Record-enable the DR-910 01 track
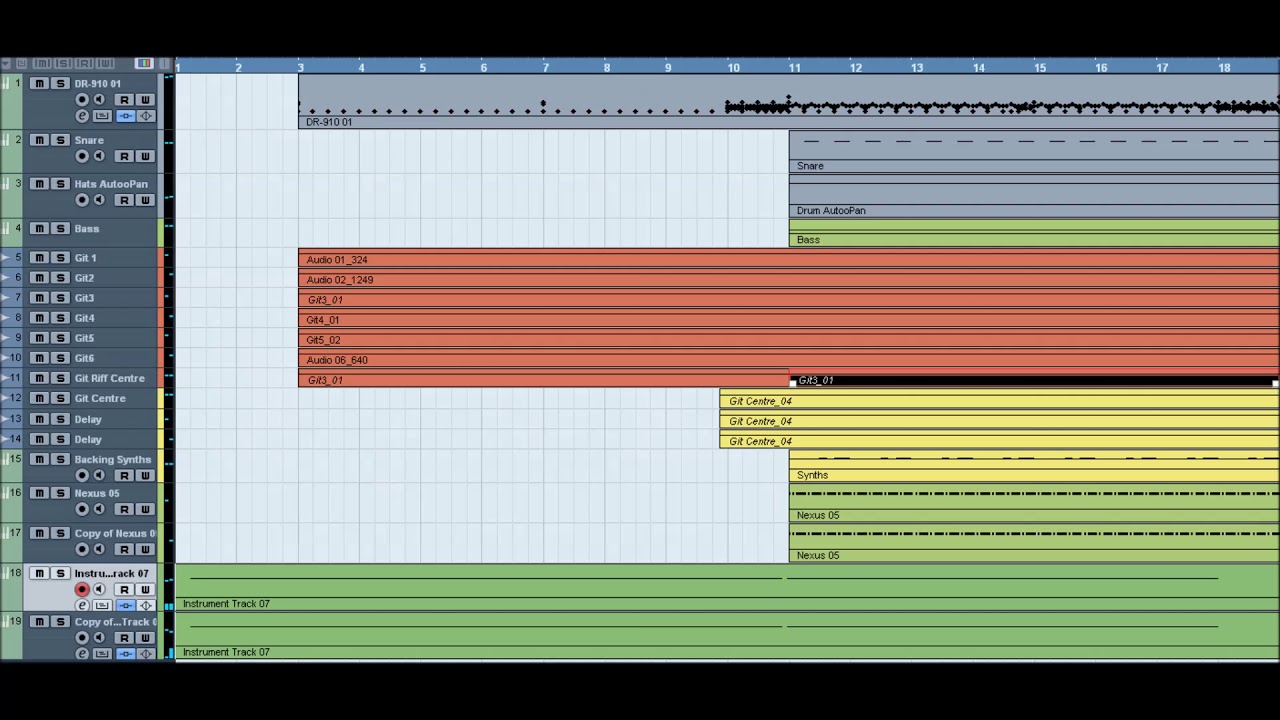 pyautogui.click(x=82, y=100)
